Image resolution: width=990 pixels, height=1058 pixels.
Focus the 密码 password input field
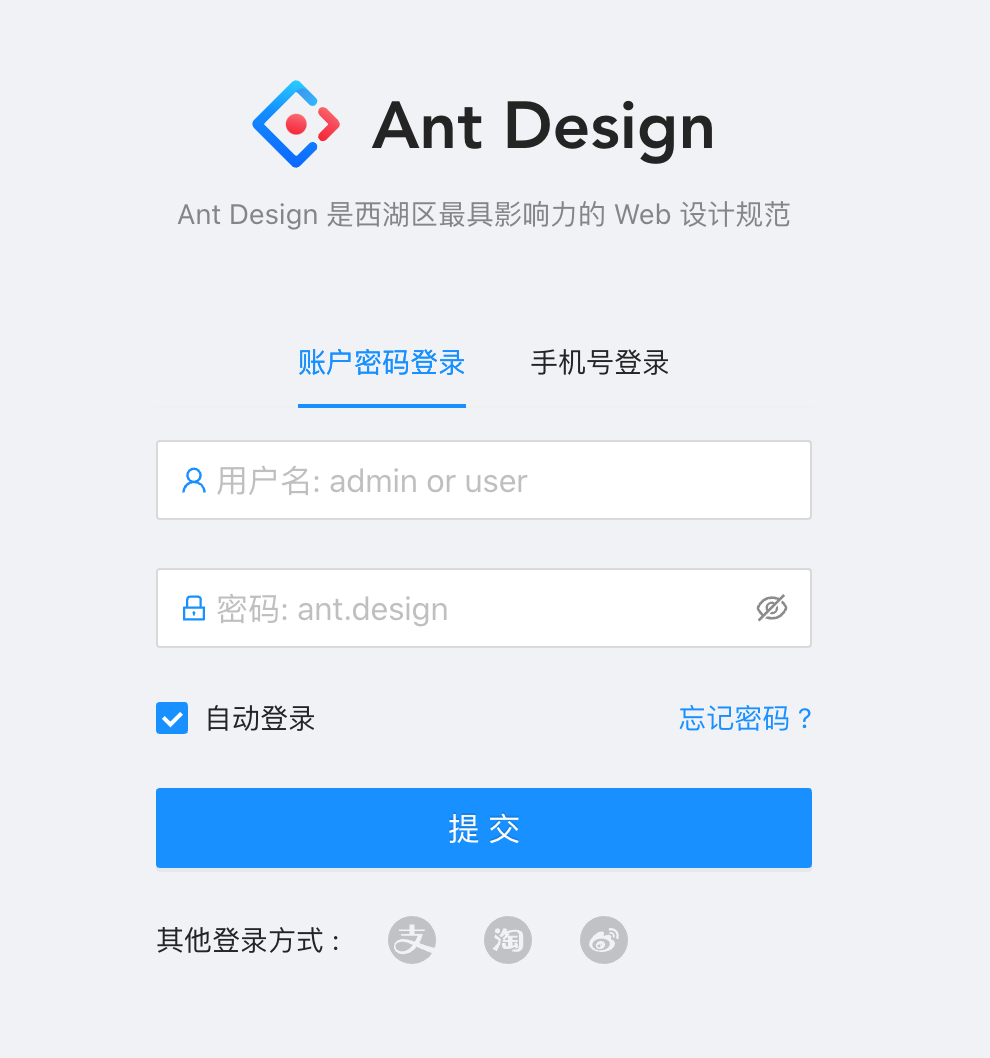point(484,608)
